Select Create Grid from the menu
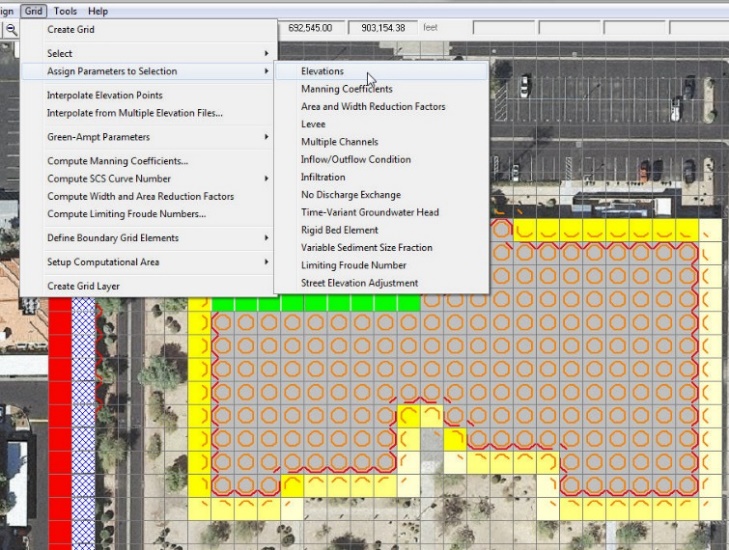Screen dimensions: 729x550 point(71,30)
